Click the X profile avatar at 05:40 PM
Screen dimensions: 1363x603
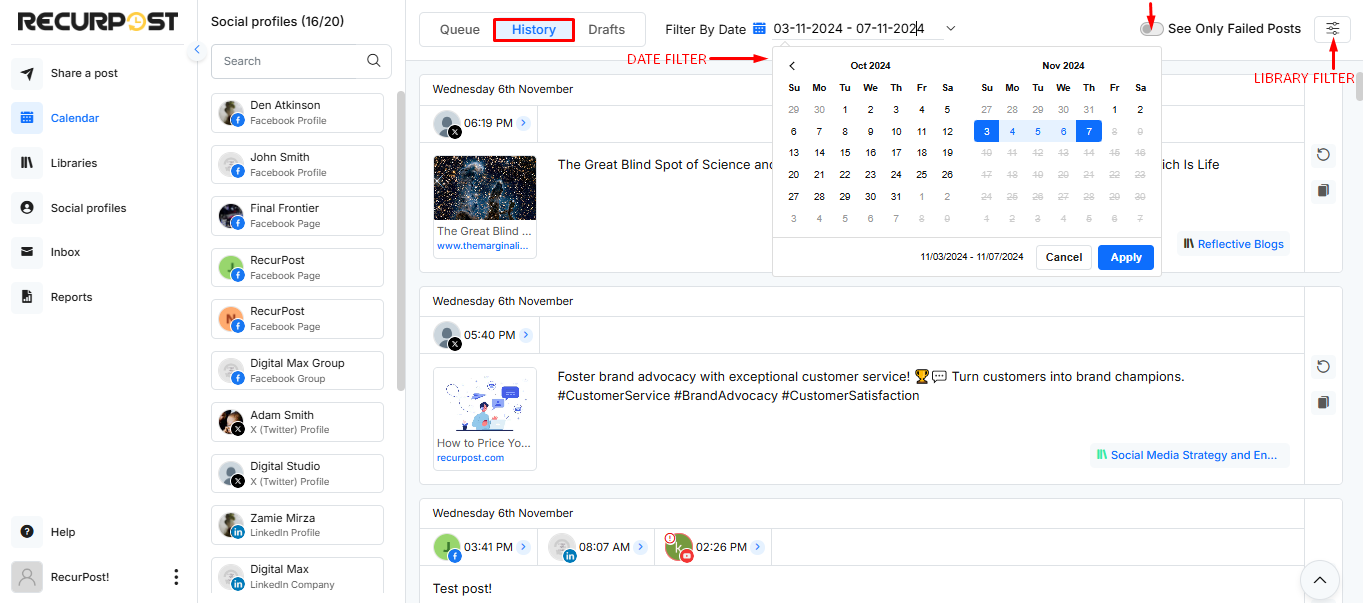(447, 336)
